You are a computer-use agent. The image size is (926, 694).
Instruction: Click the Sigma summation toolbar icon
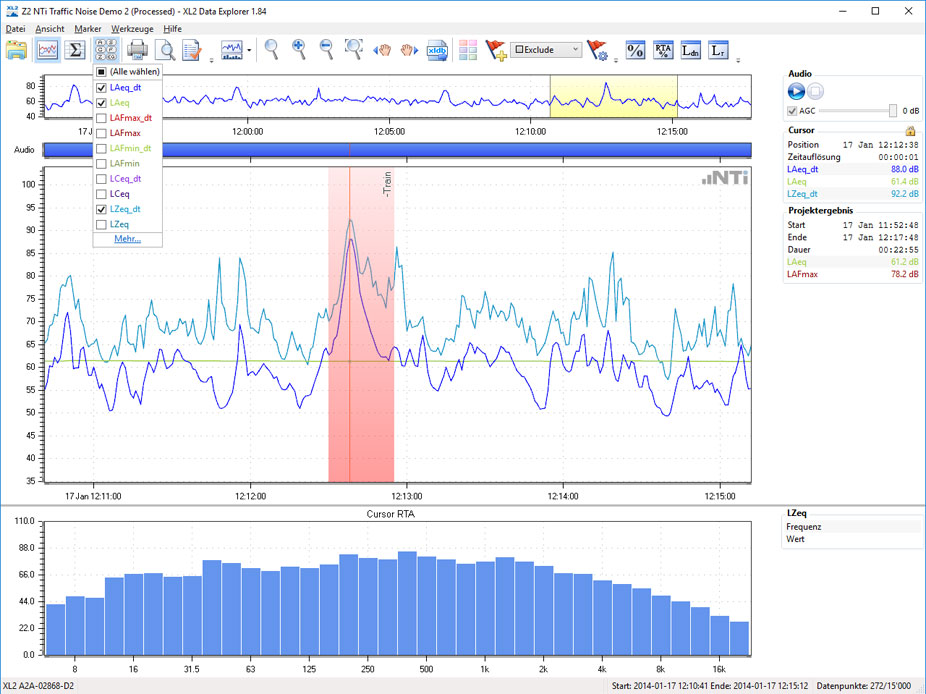pyautogui.click(x=75, y=50)
